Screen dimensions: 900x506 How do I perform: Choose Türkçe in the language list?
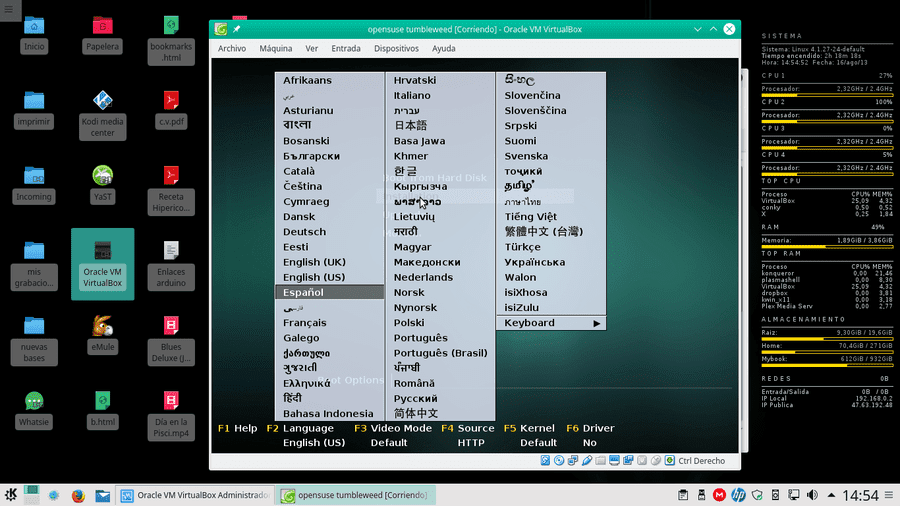point(551,247)
